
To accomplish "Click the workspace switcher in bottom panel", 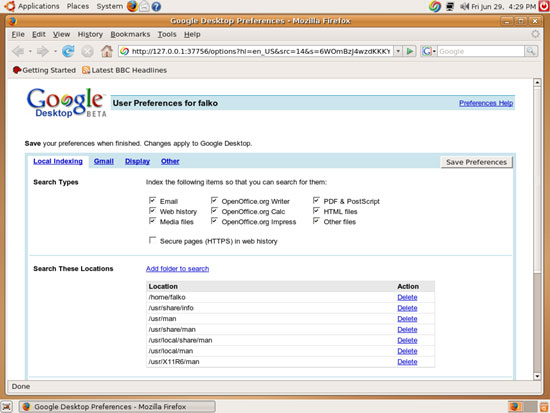I will click(523, 406).
